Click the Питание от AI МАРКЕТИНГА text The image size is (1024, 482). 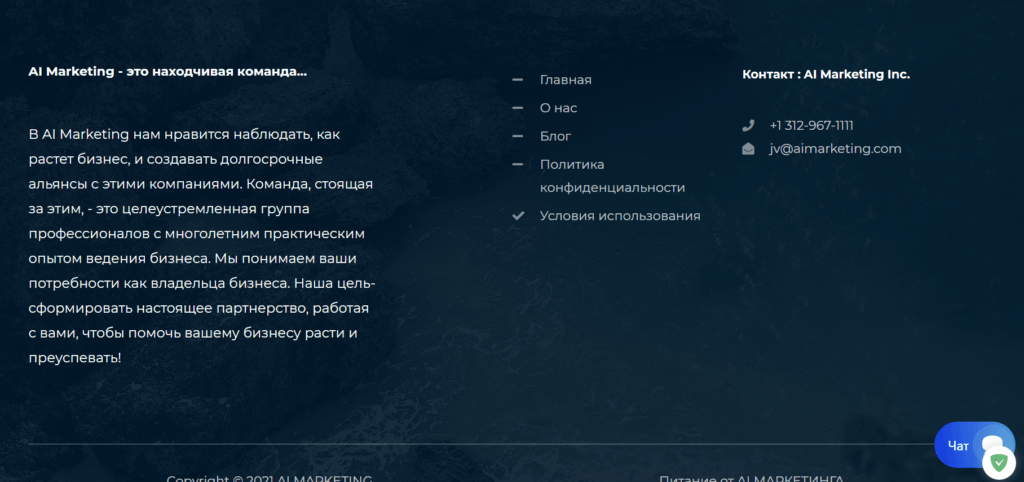pyautogui.click(x=751, y=478)
